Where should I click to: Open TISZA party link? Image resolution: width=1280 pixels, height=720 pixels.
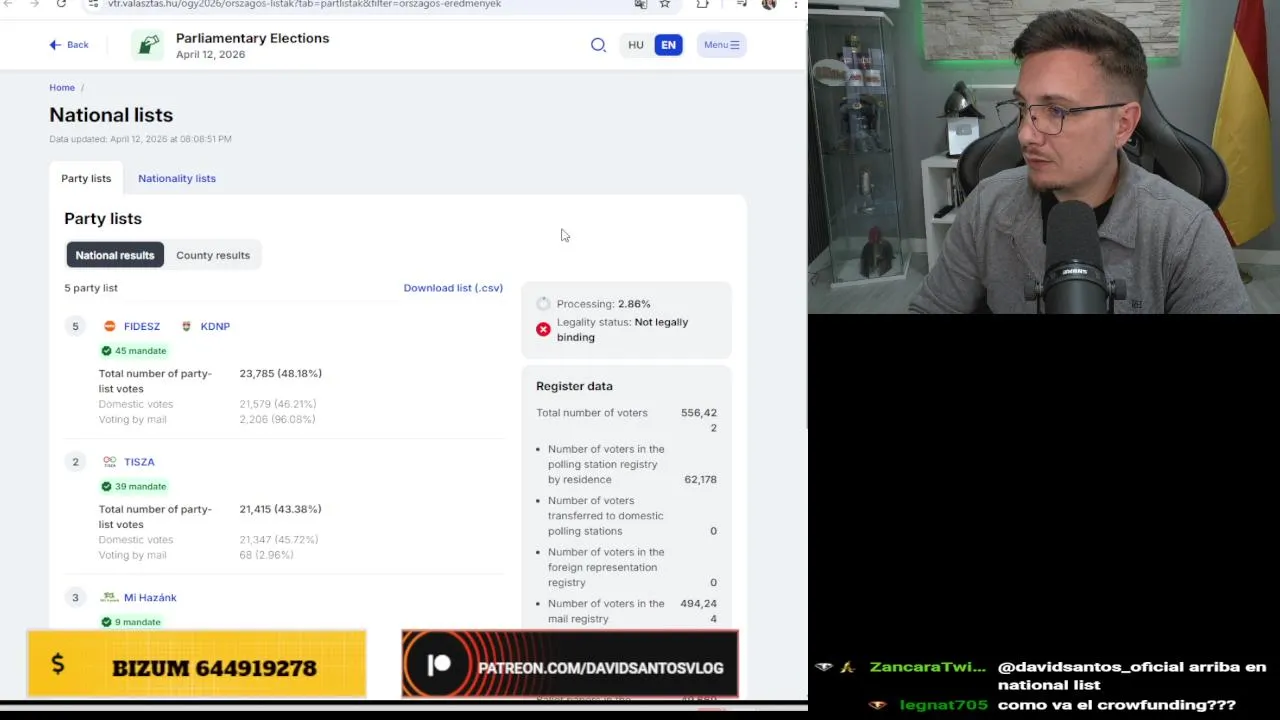[139, 462]
